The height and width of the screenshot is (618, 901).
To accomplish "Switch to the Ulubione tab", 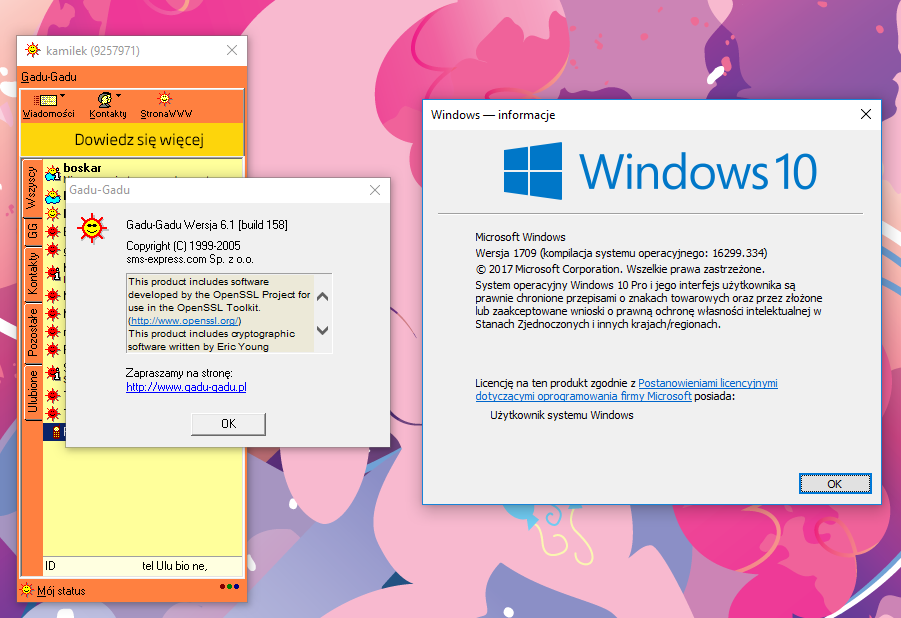I will tap(32, 393).
